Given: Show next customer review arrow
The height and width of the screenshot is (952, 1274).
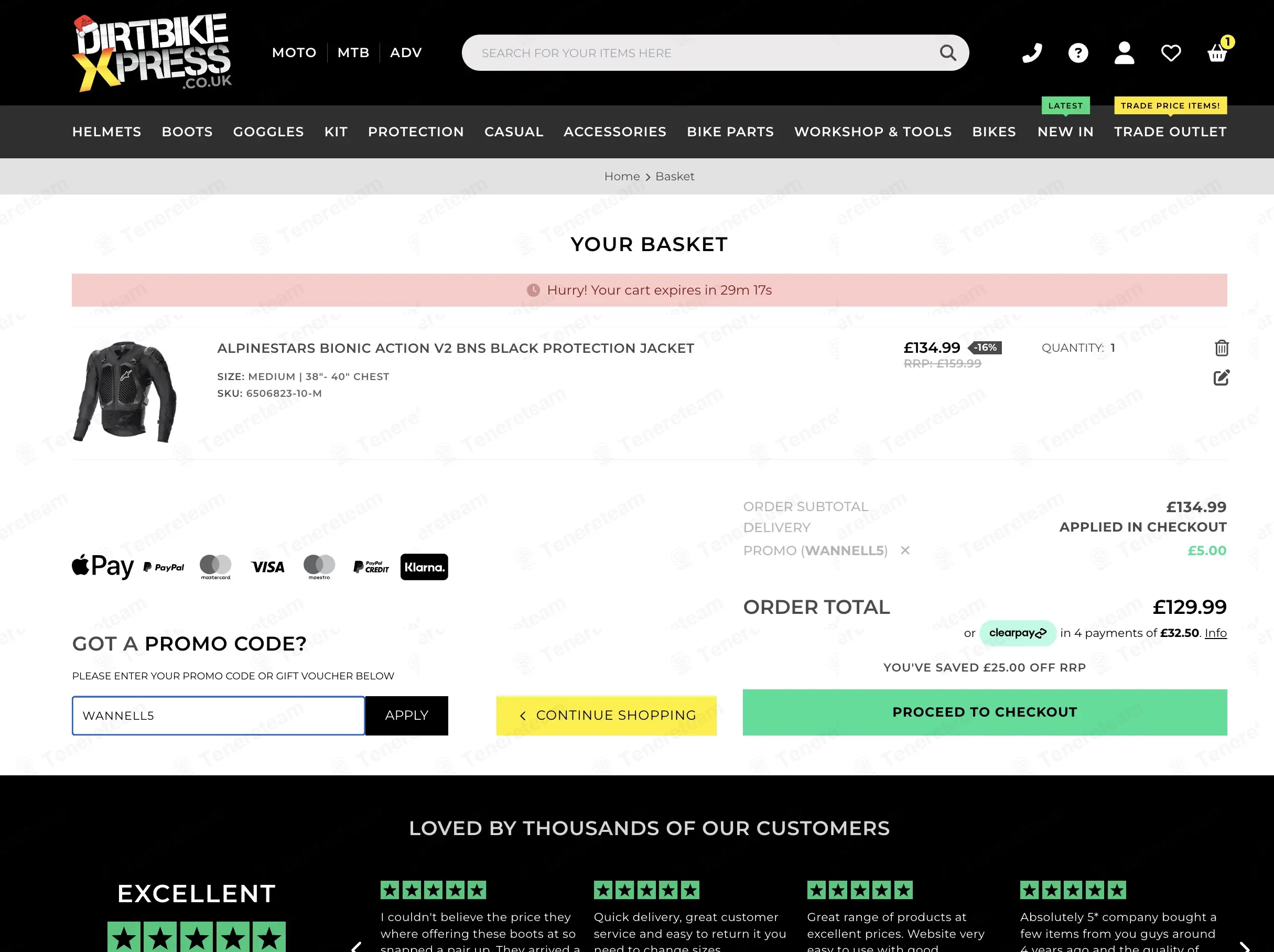Looking at the screenshot, I should coord(1244,946).
